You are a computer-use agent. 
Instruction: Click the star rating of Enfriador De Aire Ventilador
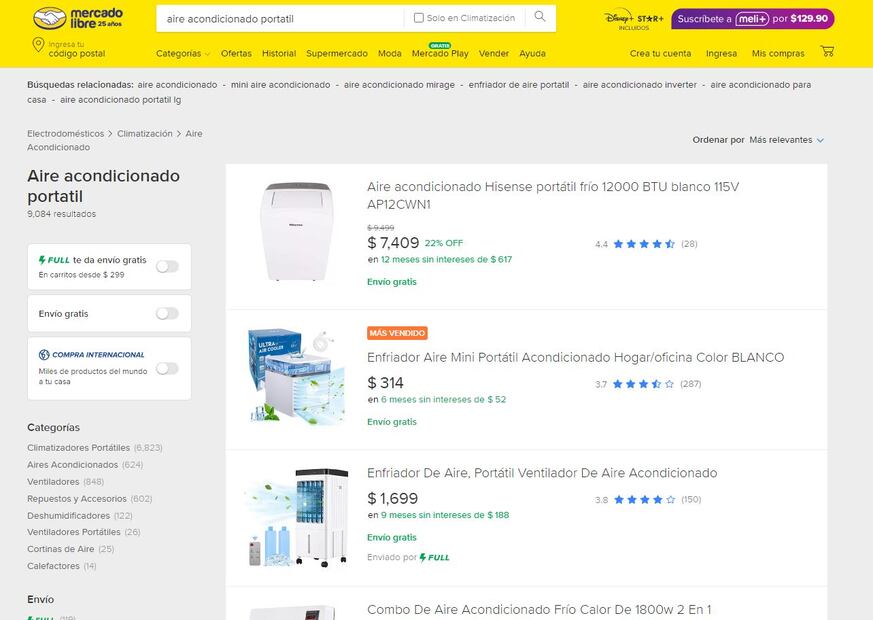coord(644,500)
